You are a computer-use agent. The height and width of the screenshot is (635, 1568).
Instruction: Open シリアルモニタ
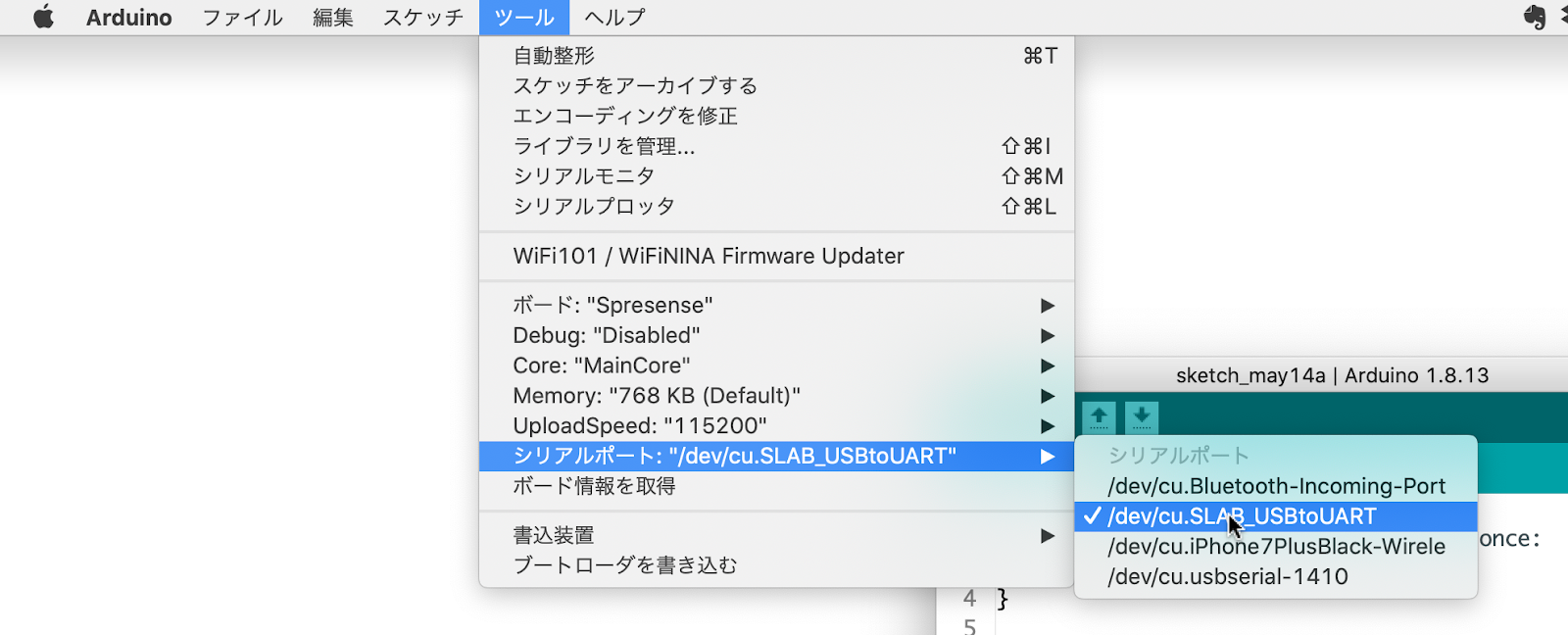pos(776,176)
